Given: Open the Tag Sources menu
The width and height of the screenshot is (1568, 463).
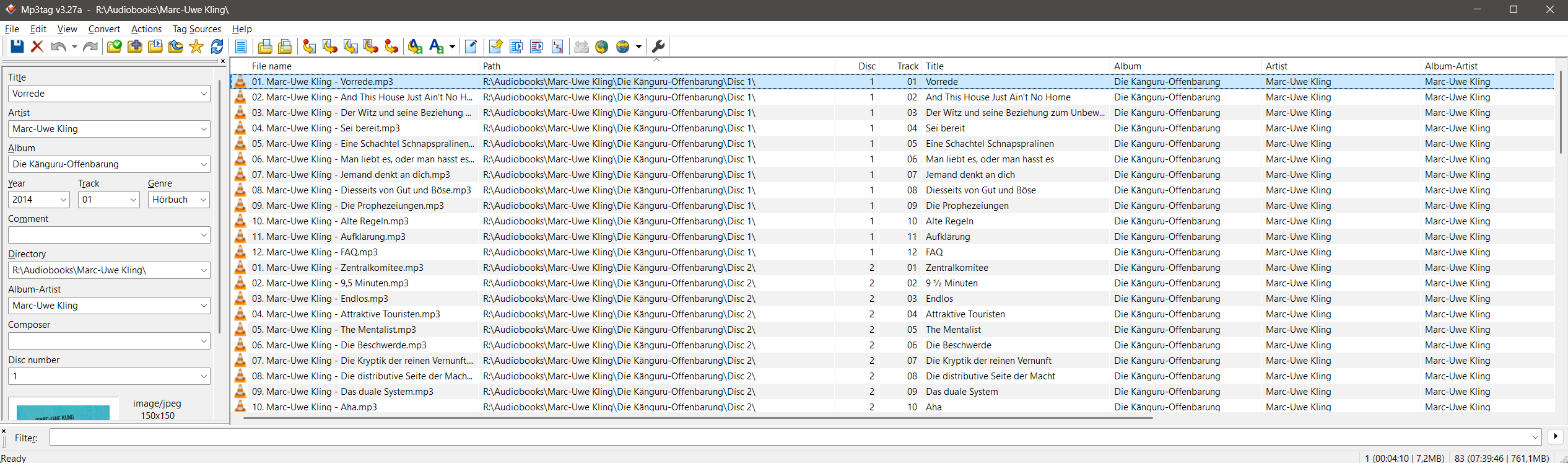Looking at the screenshot, I should [197, 29].
